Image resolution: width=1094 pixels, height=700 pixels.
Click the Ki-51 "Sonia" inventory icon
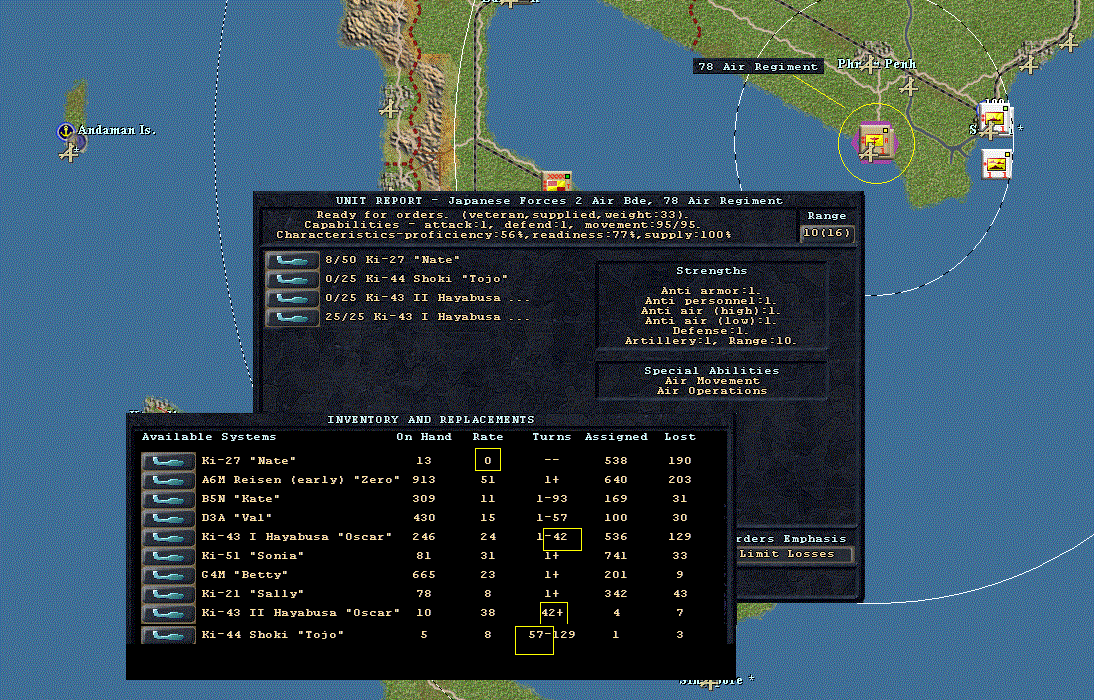(168, 556)
